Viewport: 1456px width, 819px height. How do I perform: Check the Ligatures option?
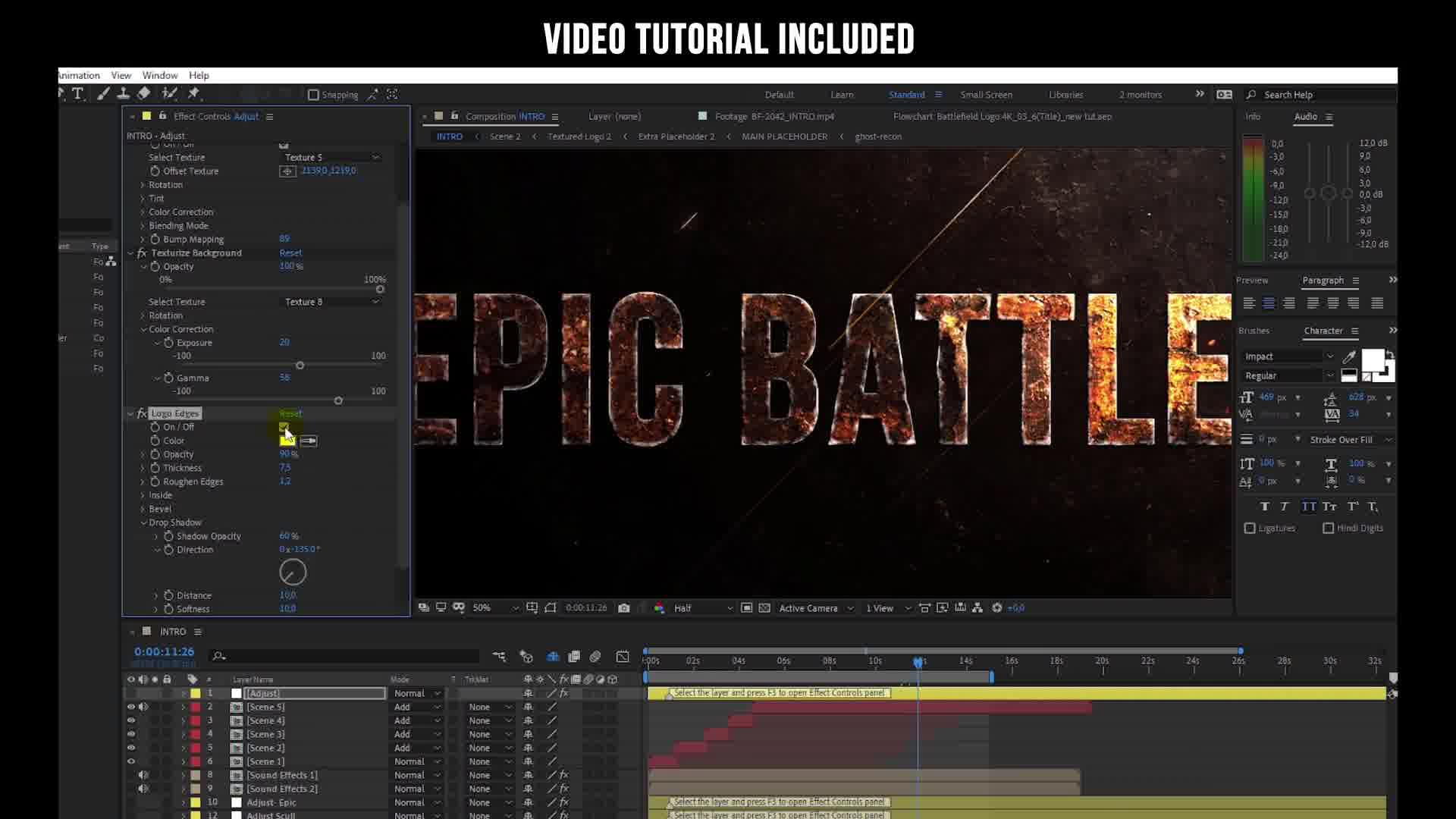1250,529
